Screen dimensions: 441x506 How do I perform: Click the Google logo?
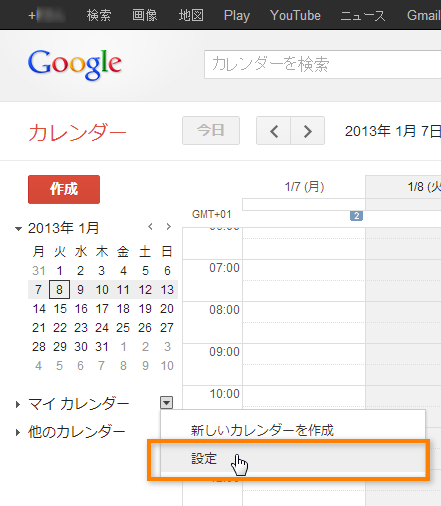(x=75, y=65)
